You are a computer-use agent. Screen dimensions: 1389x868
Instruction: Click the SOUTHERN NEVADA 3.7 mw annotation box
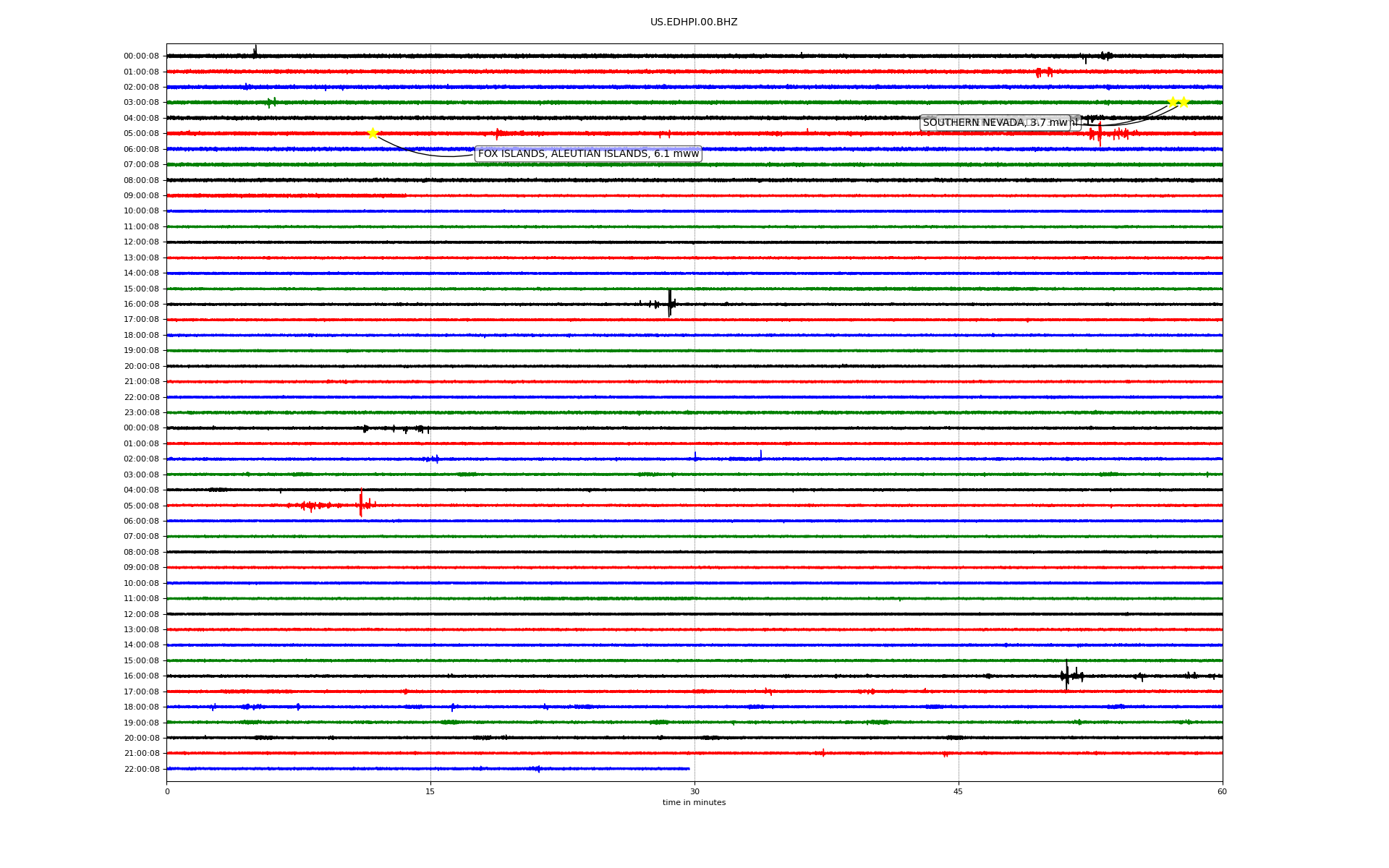[995, 123]
